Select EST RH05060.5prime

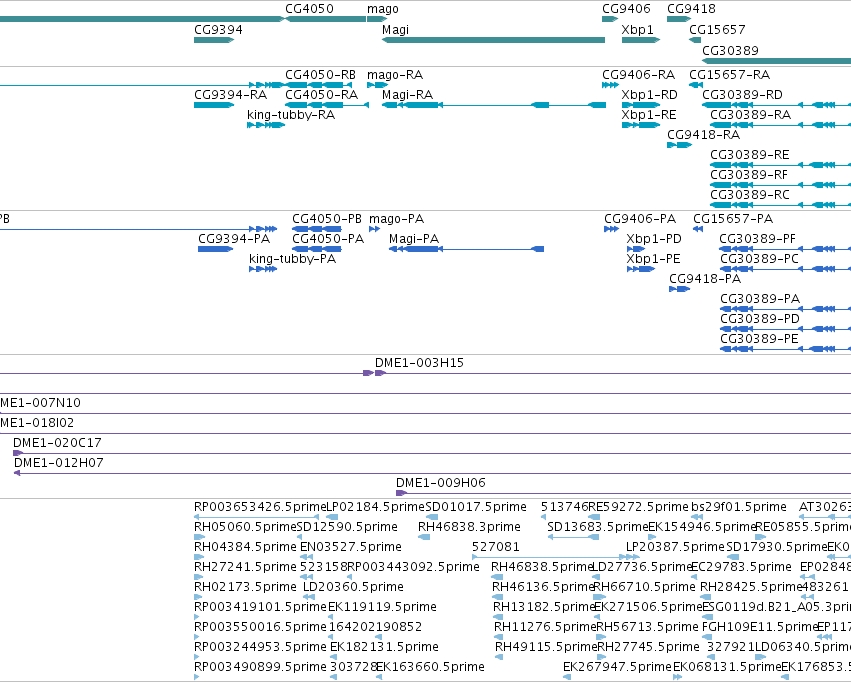tap(199, 537)
